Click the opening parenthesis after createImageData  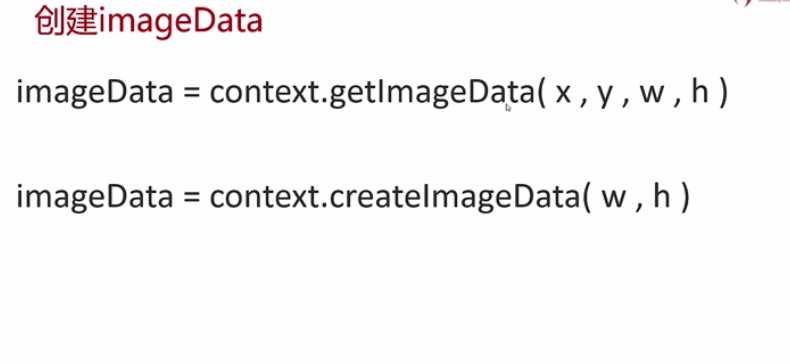click(587, 197)
